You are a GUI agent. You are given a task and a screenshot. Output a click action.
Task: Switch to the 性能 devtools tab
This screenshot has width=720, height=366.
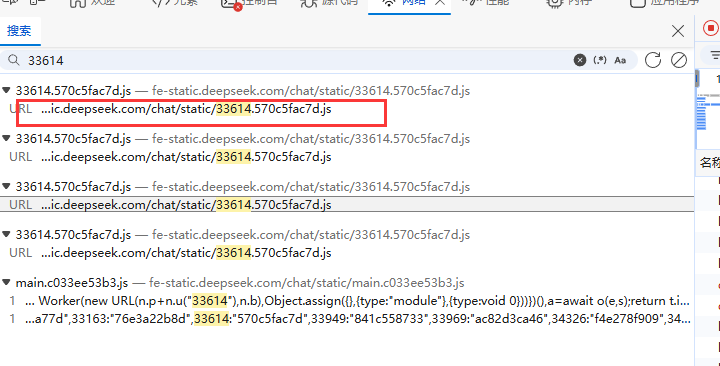point(486,2)
